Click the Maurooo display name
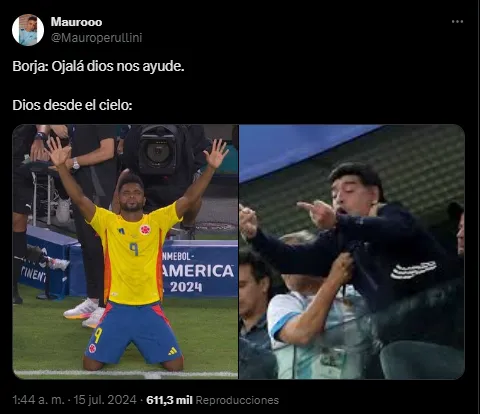 point(76,22)
